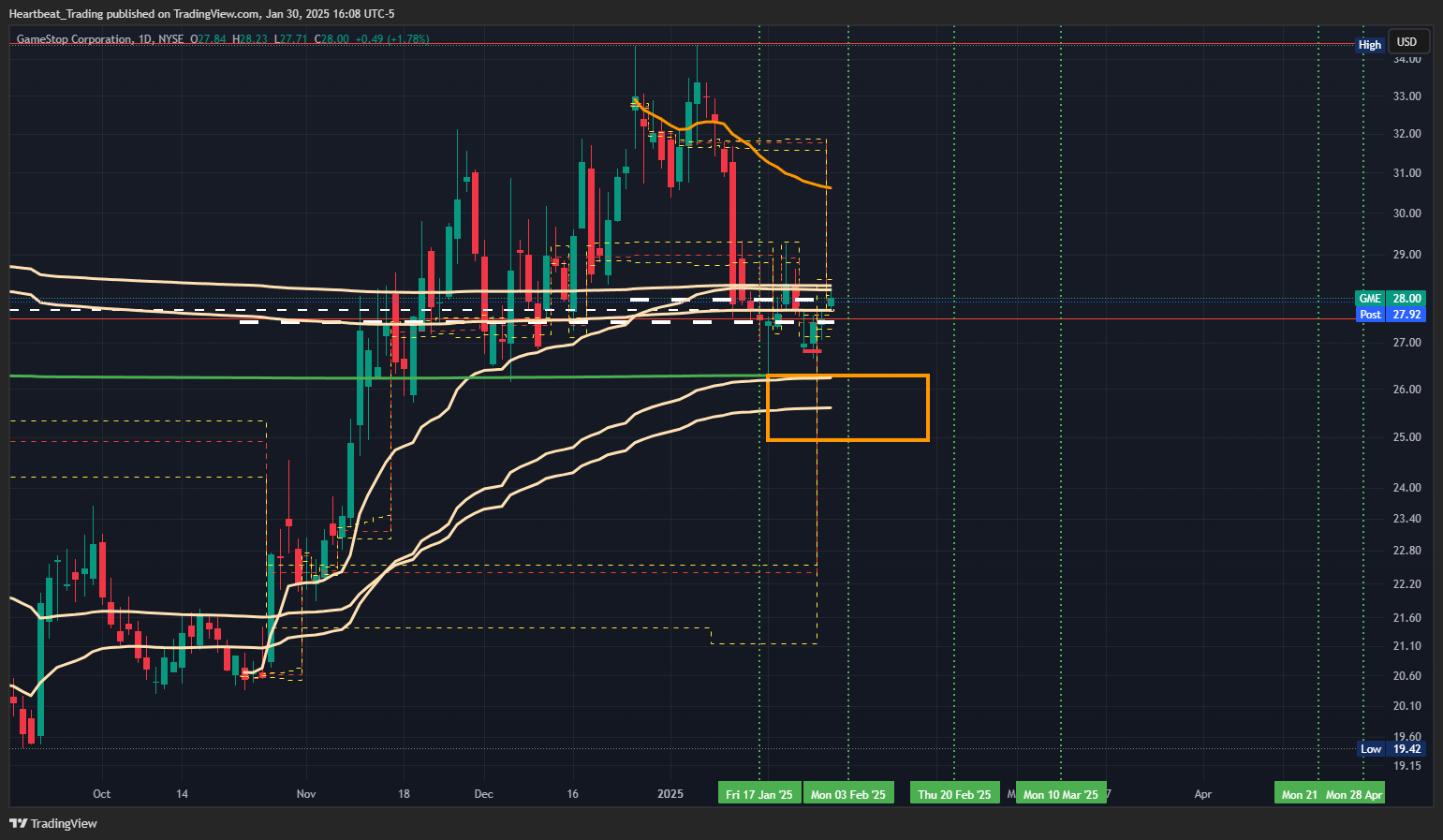Click 34.00 on the price scale
Viewport: 1443px width, 840px height.
[1407, 59]
